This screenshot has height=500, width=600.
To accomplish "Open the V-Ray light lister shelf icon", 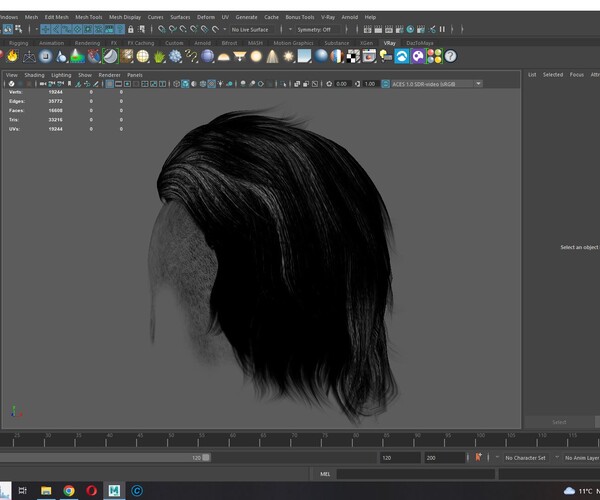I will point(386,56).
